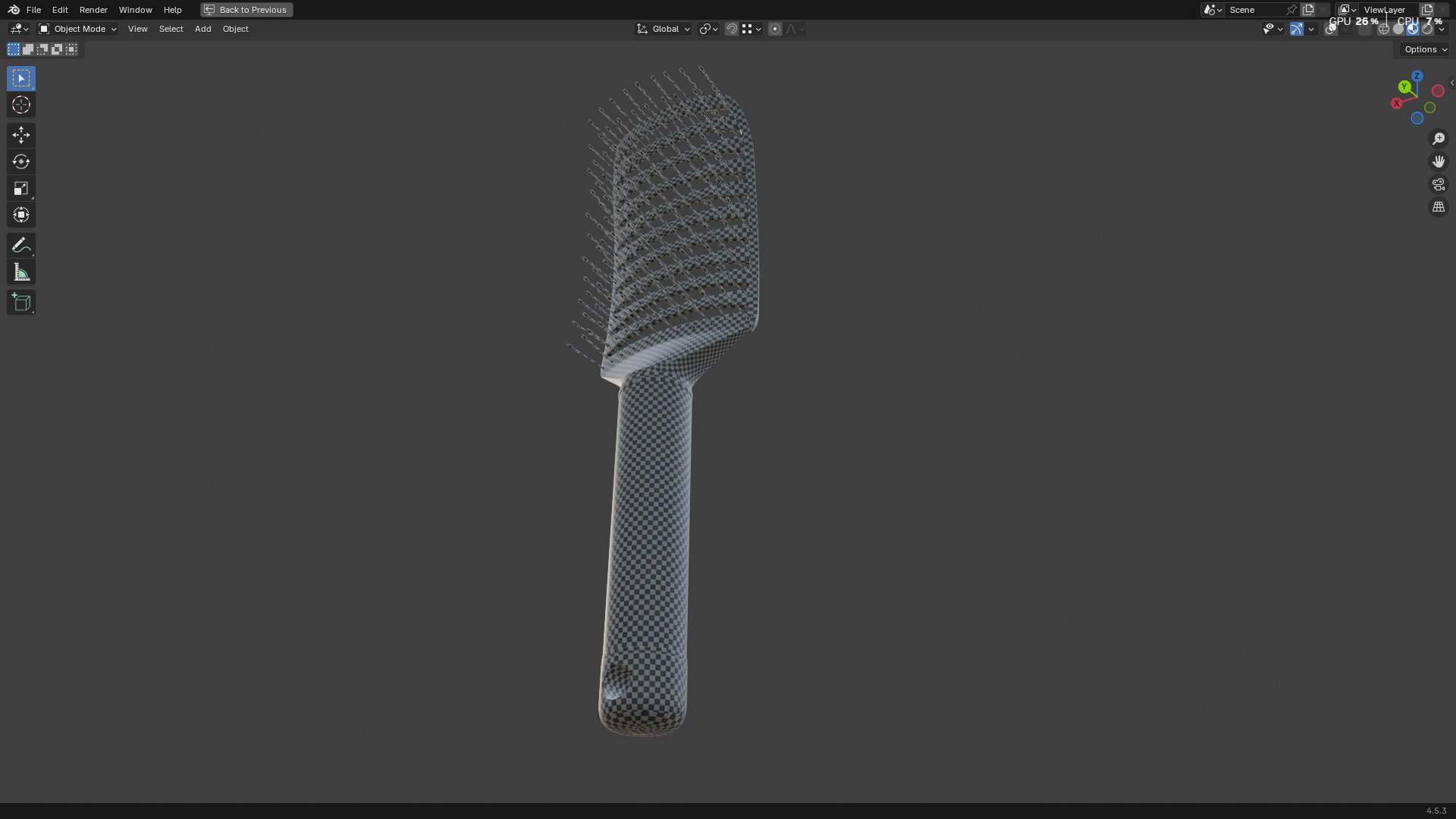Open the Options dropdown

point(1425,49)
